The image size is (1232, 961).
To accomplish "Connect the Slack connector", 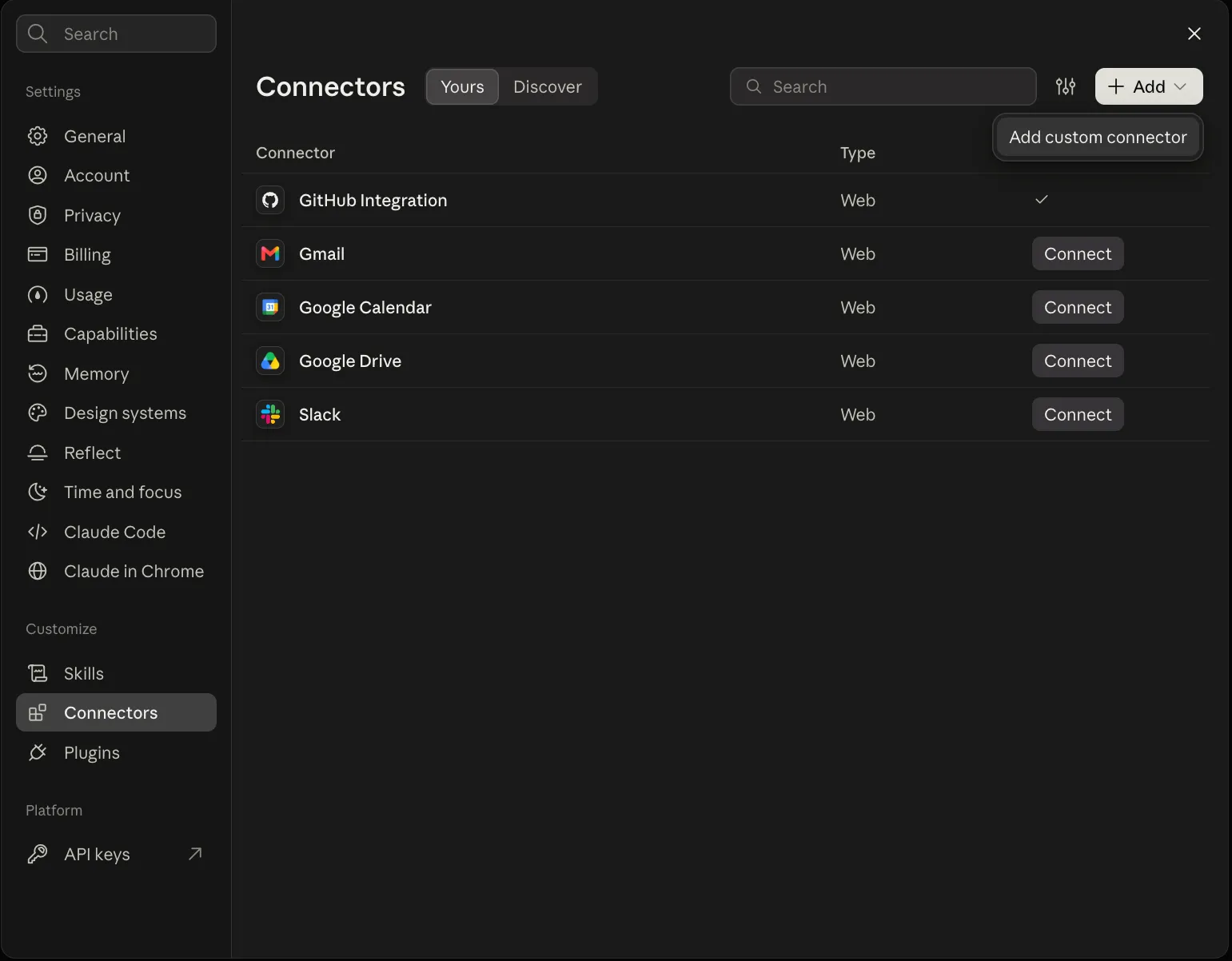I will (1078, 414).
